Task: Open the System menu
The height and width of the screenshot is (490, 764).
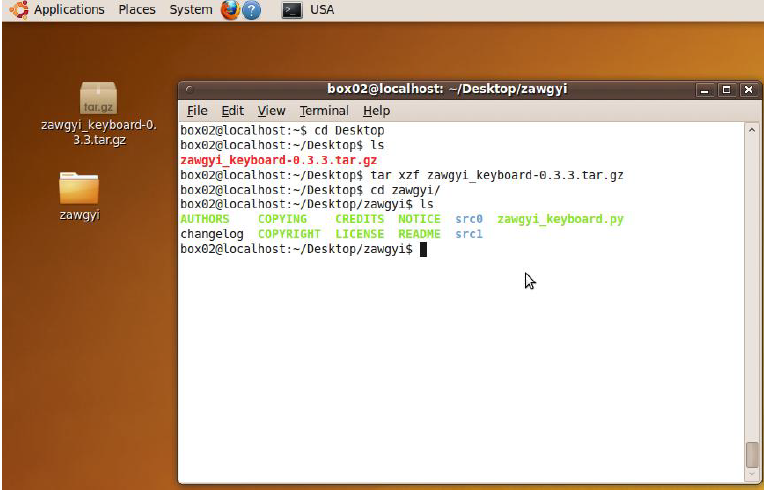Action: [x=191, y=10]
